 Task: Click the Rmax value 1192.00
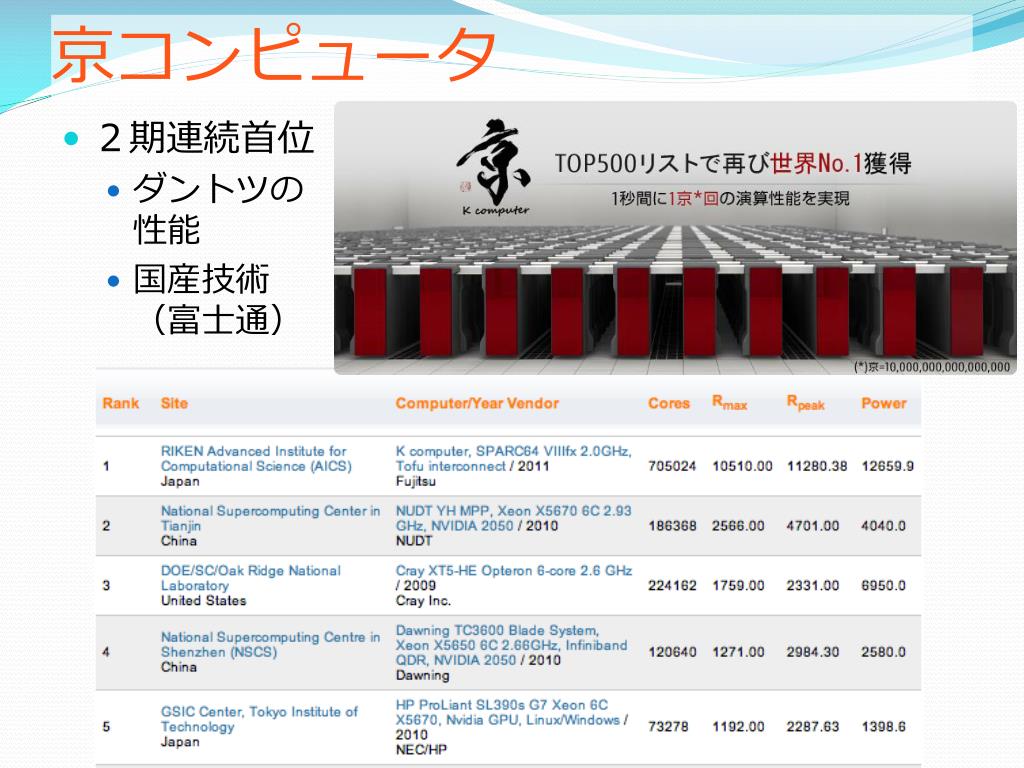pos(738,727)
